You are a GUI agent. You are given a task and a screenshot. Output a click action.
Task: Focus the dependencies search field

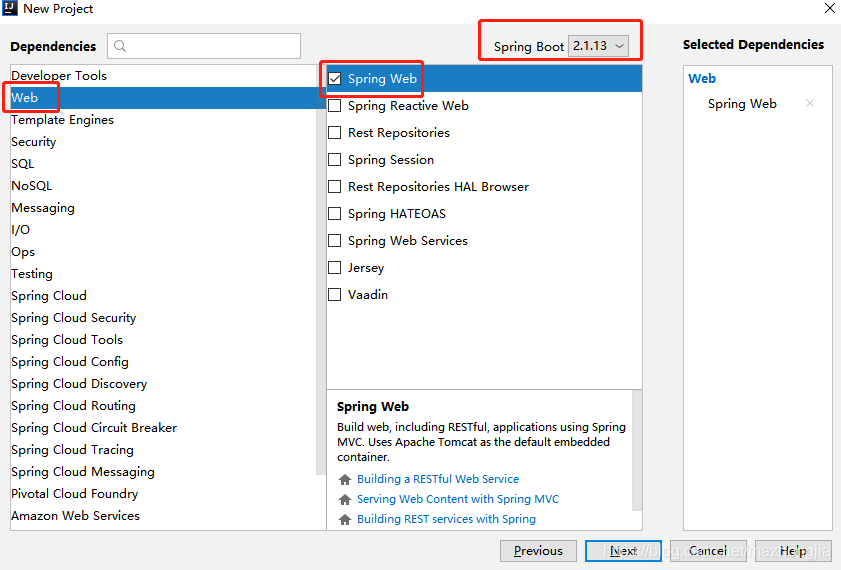[x=204, y=46]
